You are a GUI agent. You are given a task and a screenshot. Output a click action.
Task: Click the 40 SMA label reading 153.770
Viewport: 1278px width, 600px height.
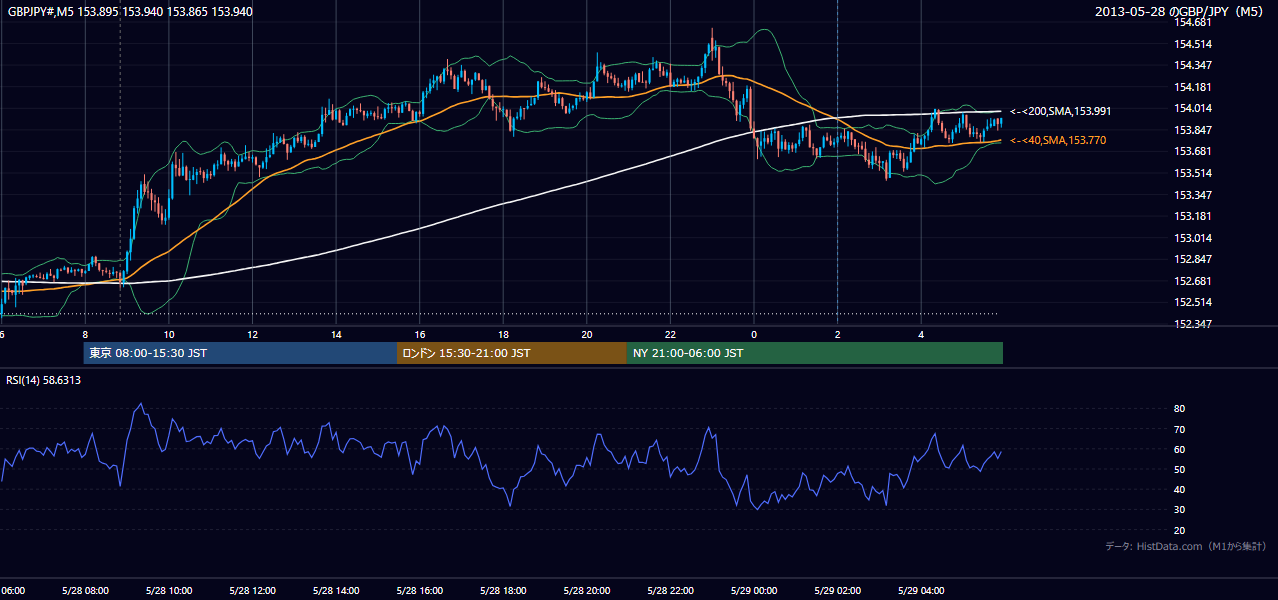point(1058,141)
